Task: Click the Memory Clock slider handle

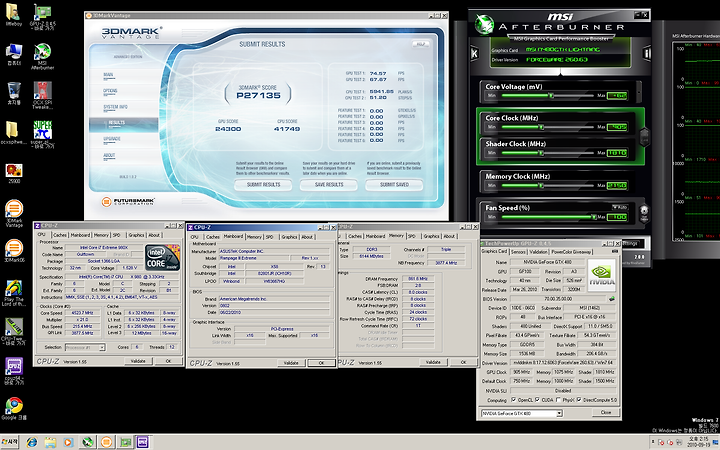Action: point(542,186)
